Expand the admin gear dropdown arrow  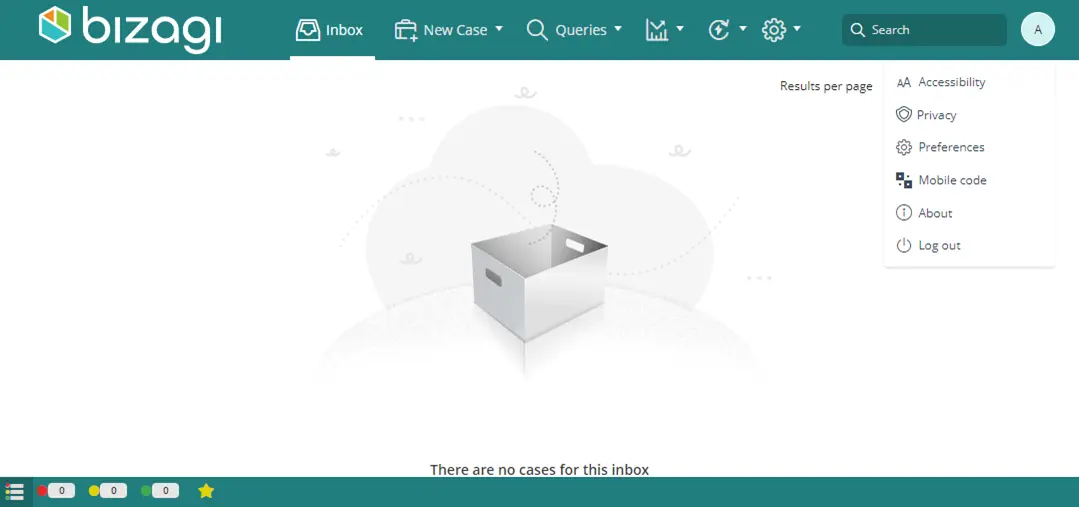coord(797,29)
